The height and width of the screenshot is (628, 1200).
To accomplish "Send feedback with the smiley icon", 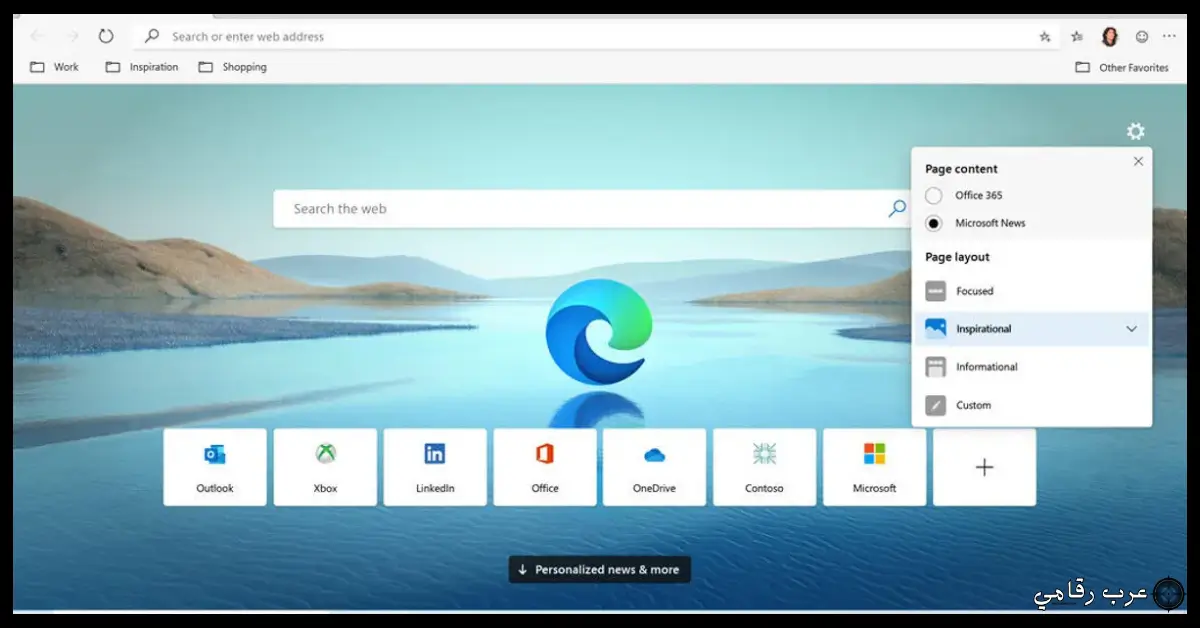I will pyautogui.click(x=1142, y=37).
